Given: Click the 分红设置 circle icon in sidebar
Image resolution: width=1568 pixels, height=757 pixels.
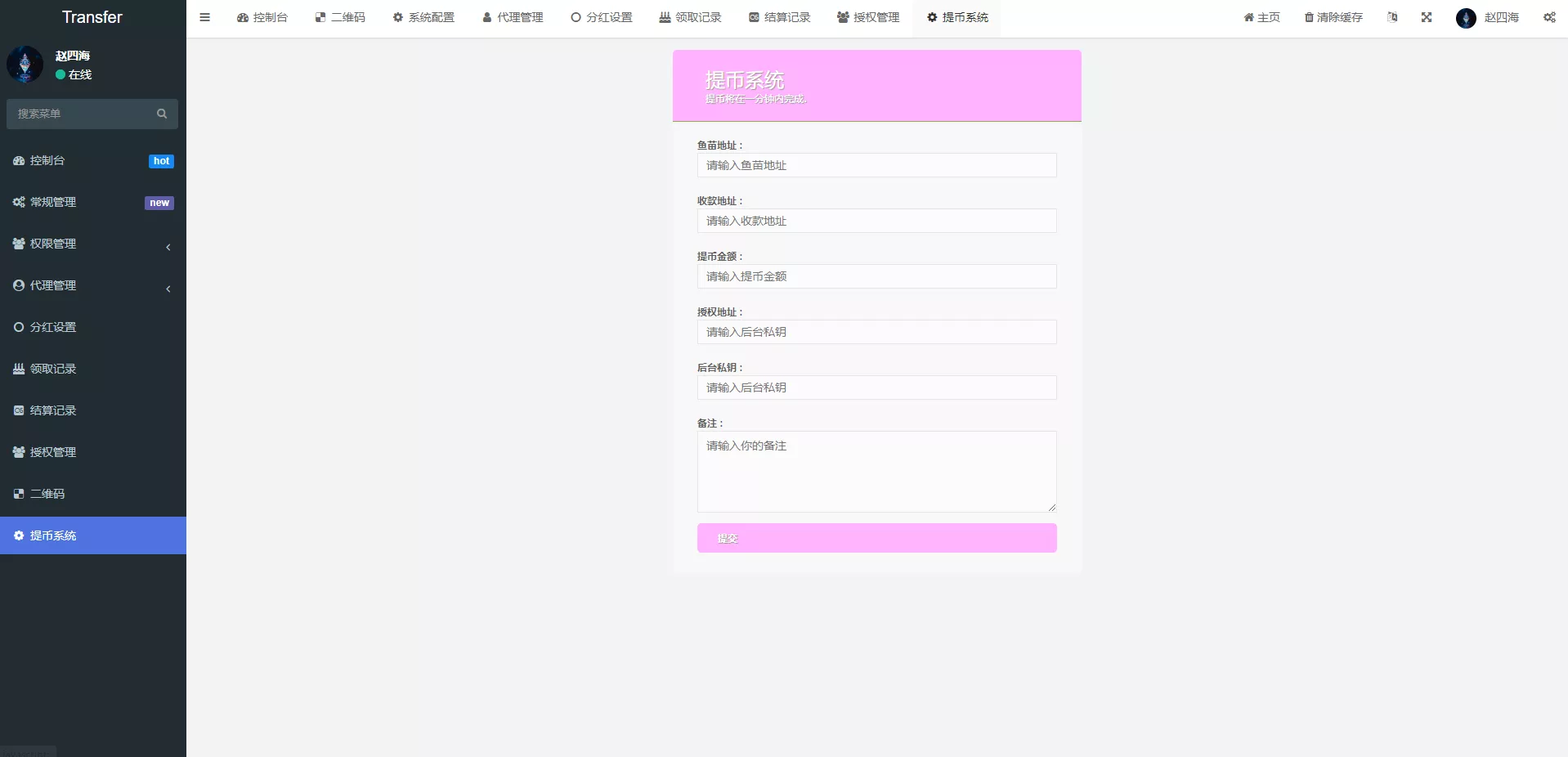Looking at the screenshot, I should (x=18, y=327).
